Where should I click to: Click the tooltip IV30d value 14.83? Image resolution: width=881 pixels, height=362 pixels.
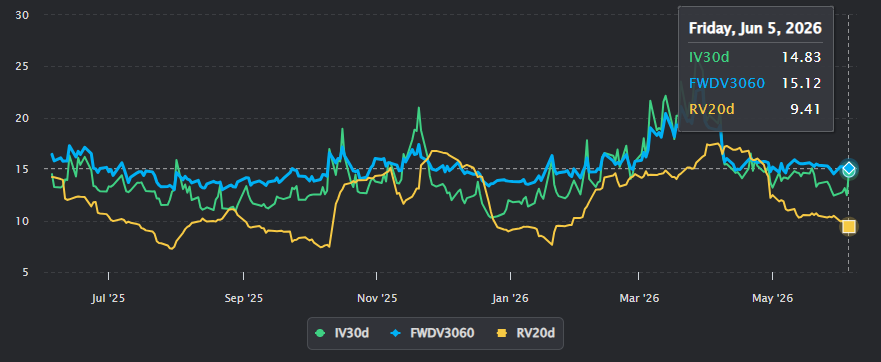tap(802, 57)
